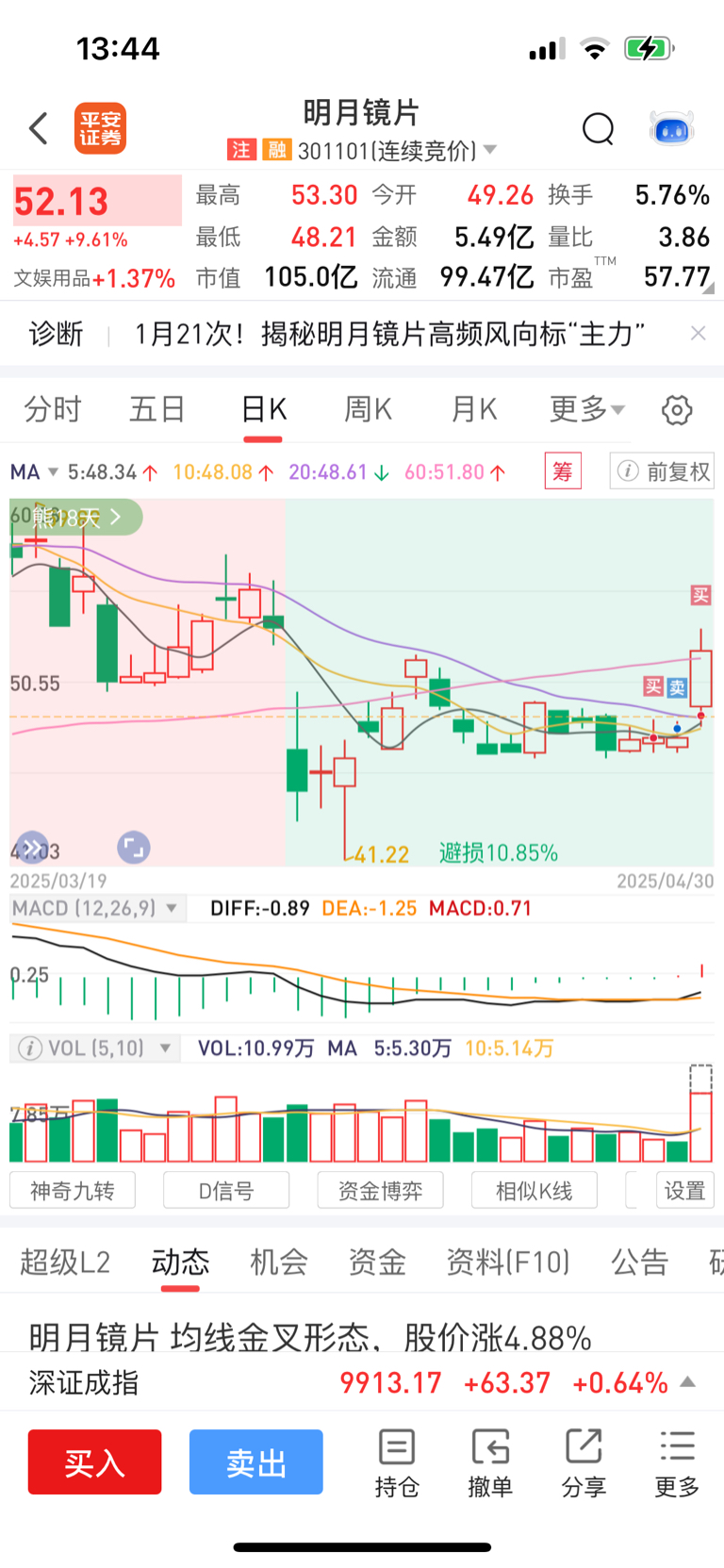This screenshot has width=724, height=1568.
Task: Open the 诊断 news headline
Action: 389,333
